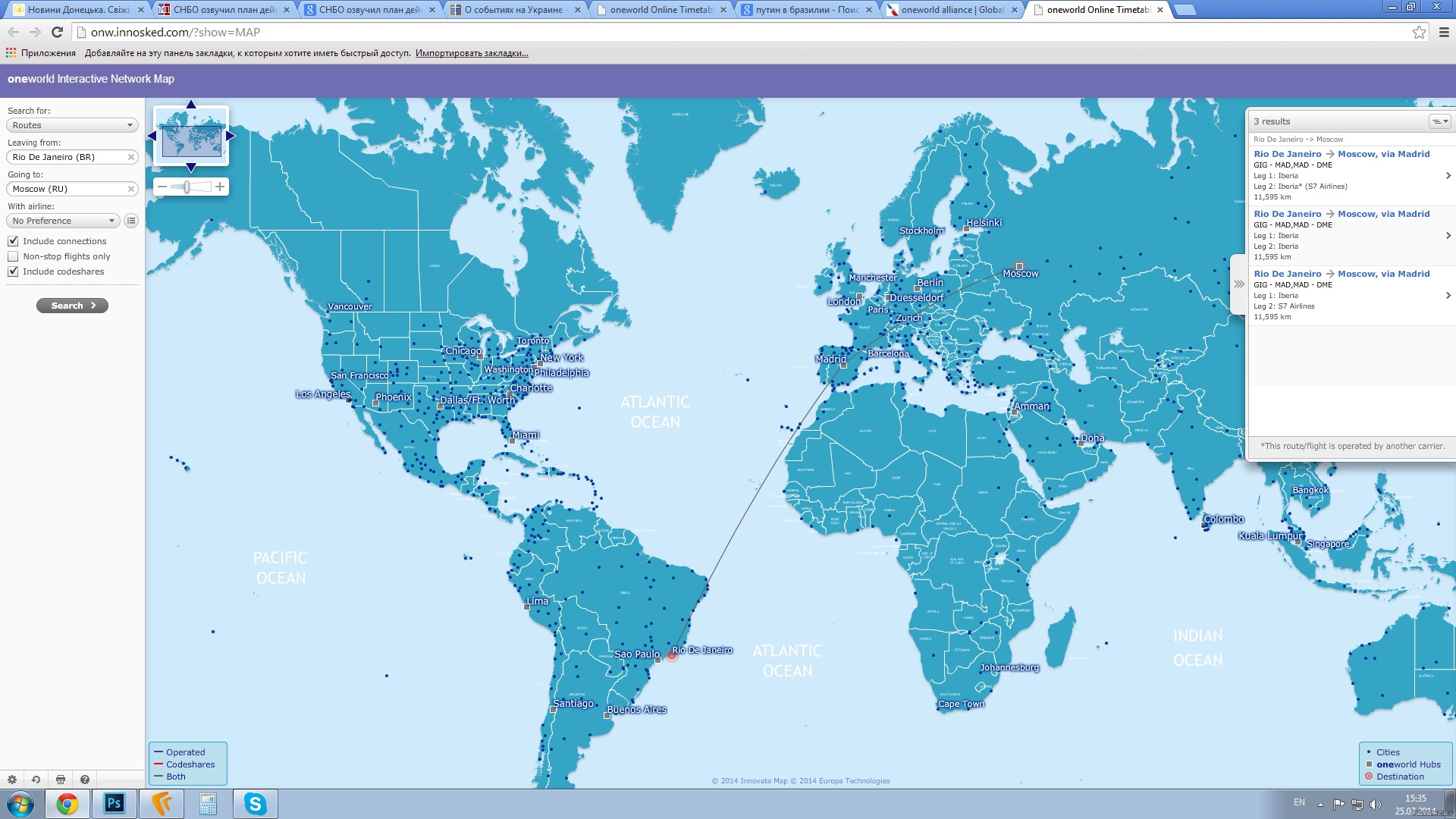Click the volume icon in system tray
The height and width of the screenshot is (819, 1456).
click(1376, 805)
